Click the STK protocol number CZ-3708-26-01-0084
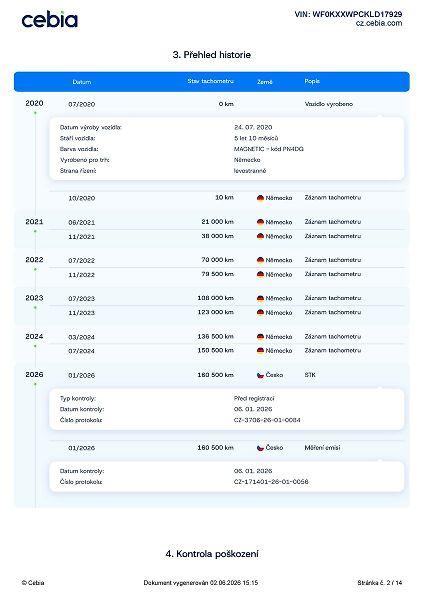424x600 pixels. (267, 420)
